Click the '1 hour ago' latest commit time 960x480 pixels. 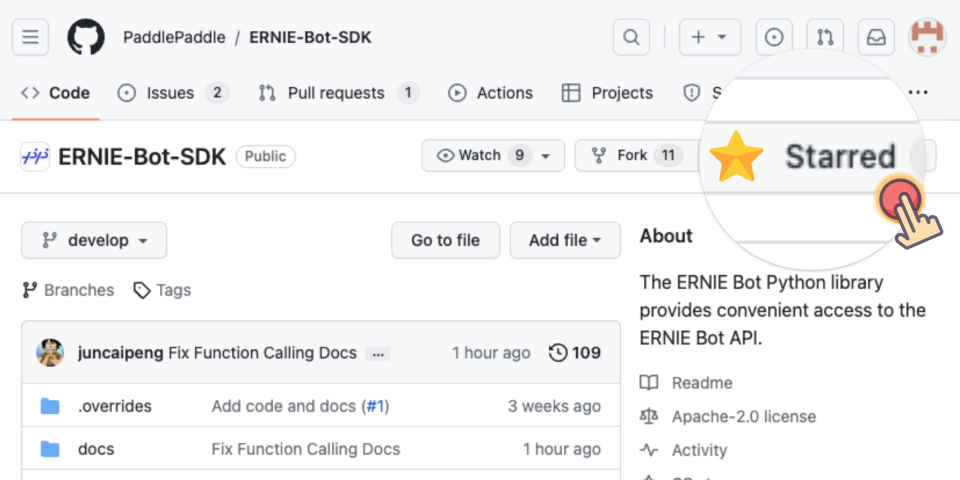point(491,353)
